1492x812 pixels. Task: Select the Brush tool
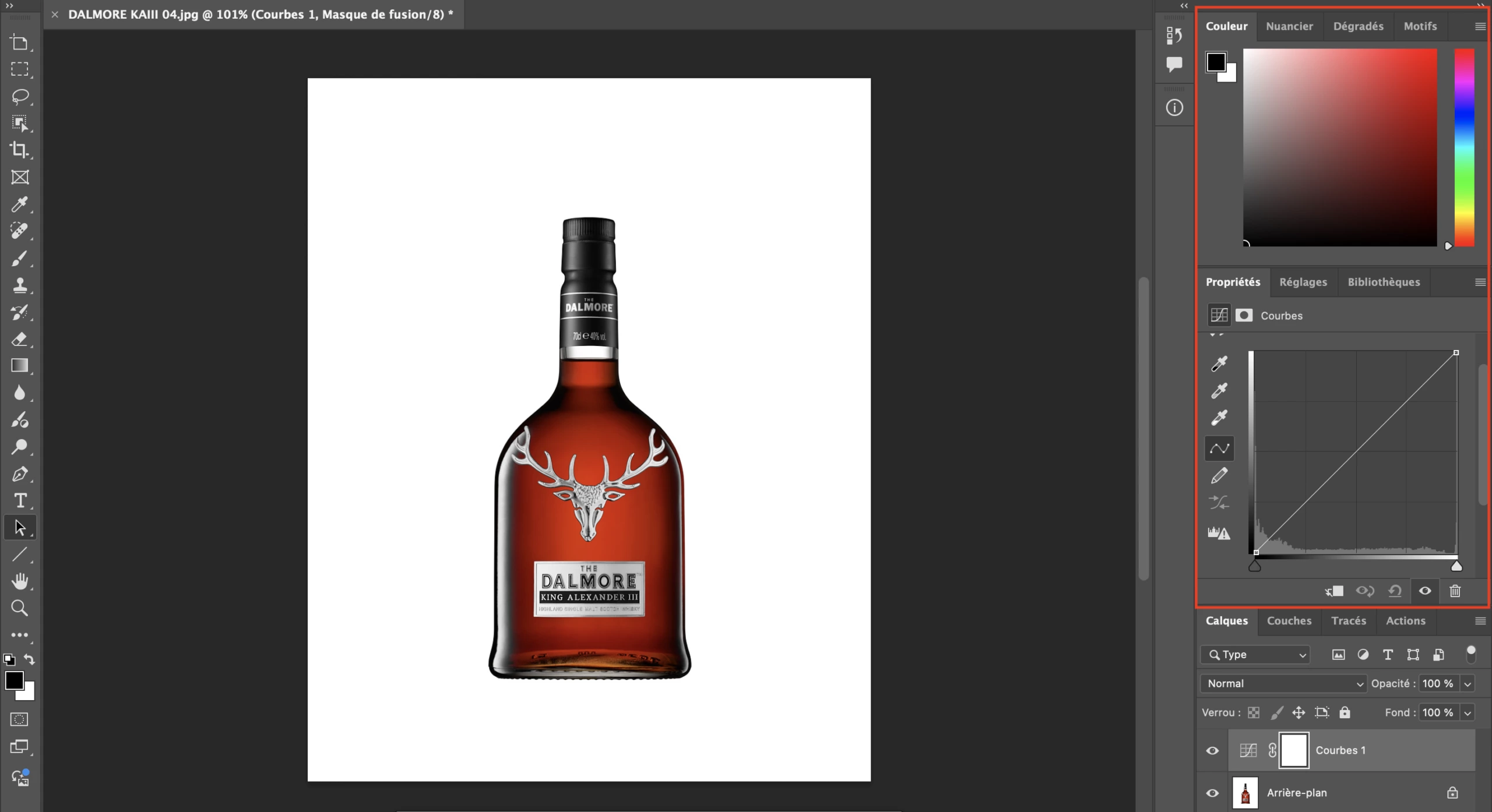(20, 259)
